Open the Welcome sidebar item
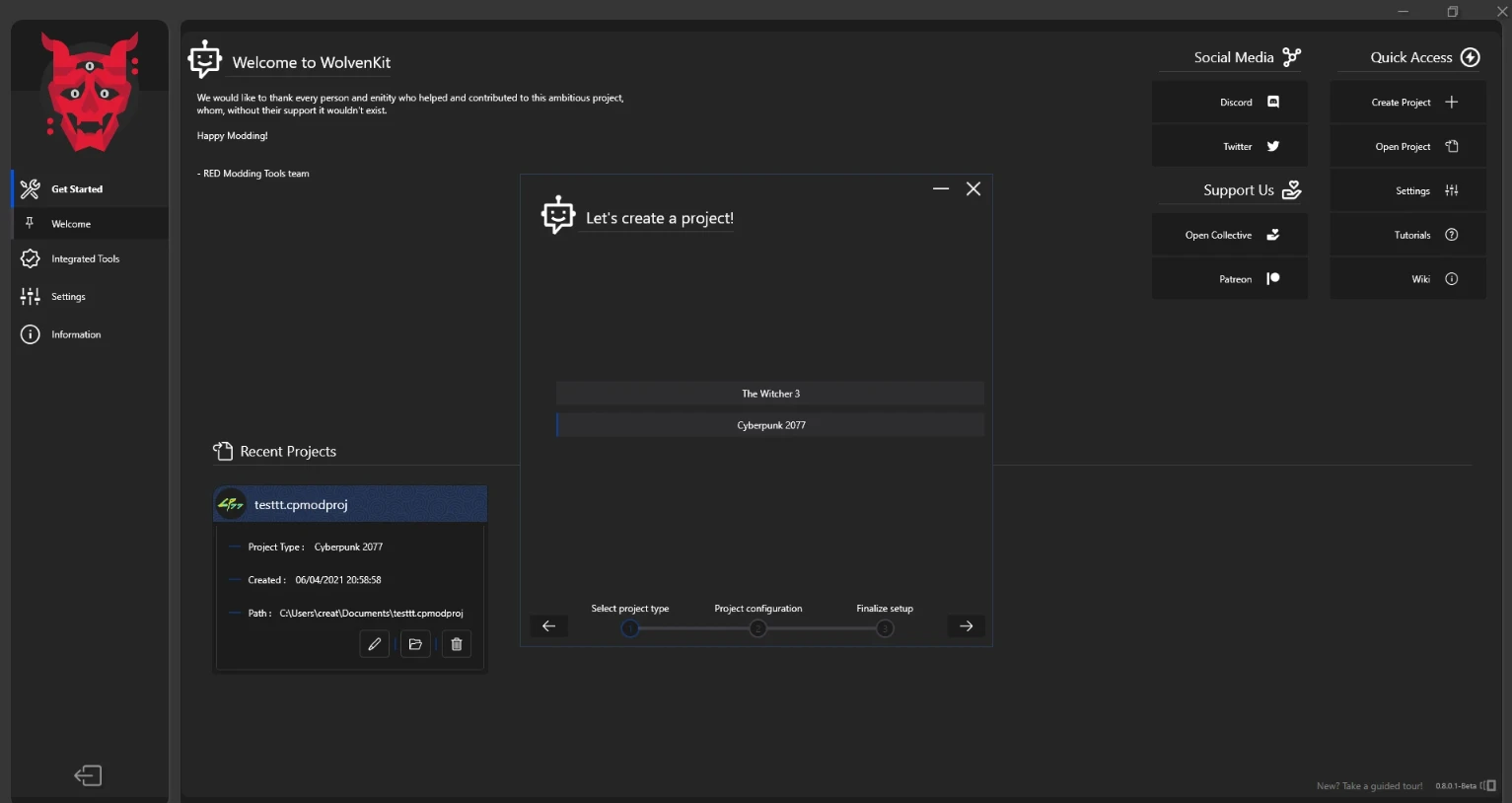Viewport: 1512px width, 803px height. pos(90,224)
